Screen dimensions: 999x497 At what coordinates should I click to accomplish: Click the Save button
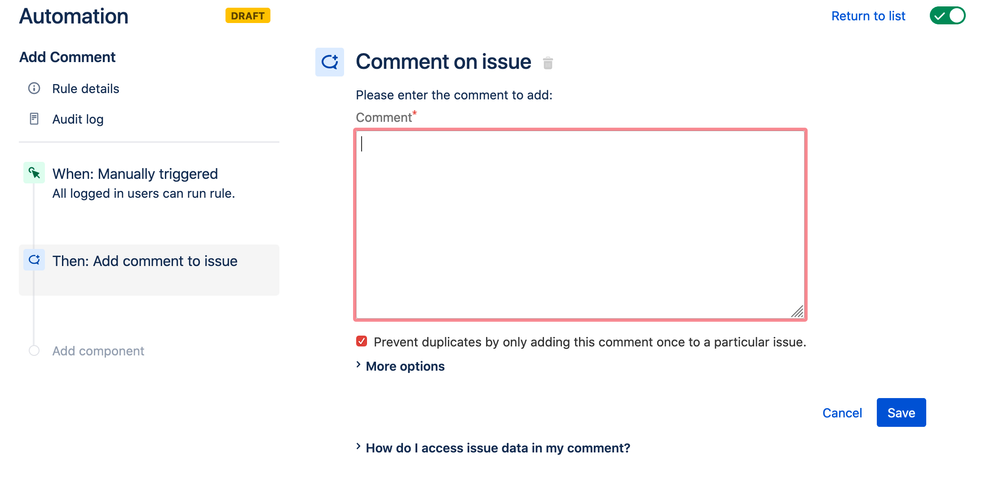[x=901, y=413]
